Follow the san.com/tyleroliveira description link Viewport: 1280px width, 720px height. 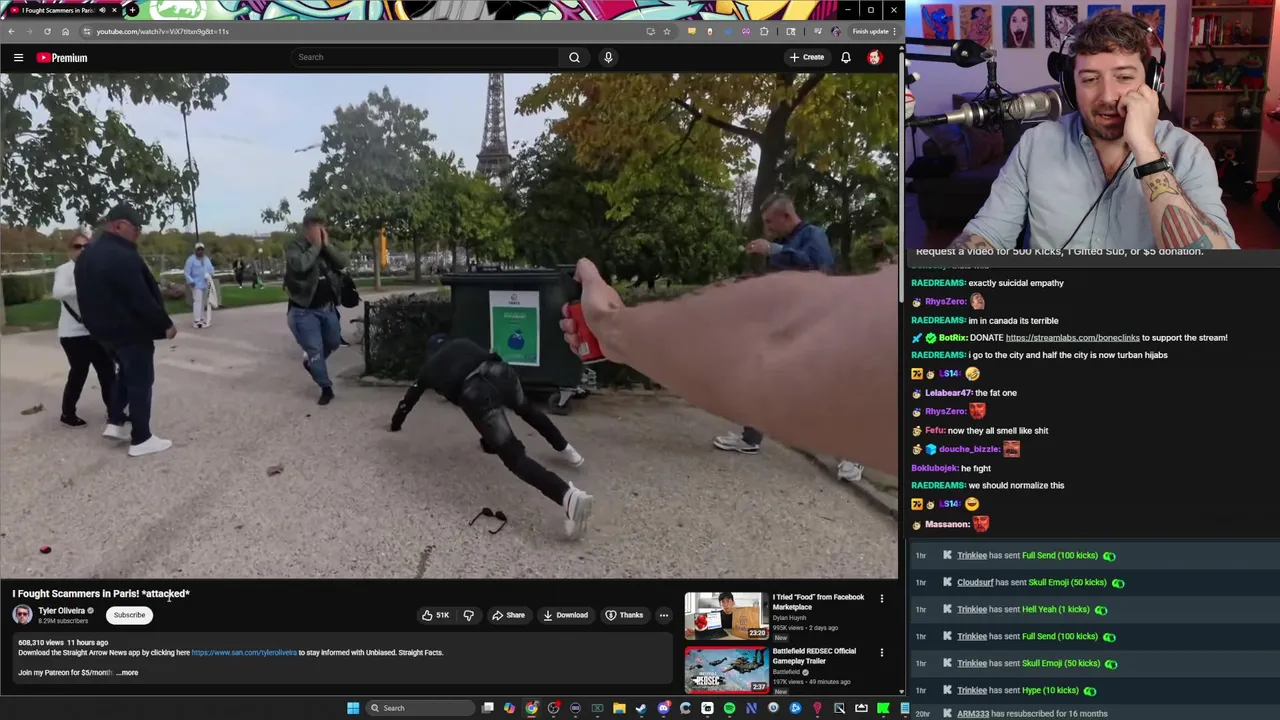click(x=244, y=652)
